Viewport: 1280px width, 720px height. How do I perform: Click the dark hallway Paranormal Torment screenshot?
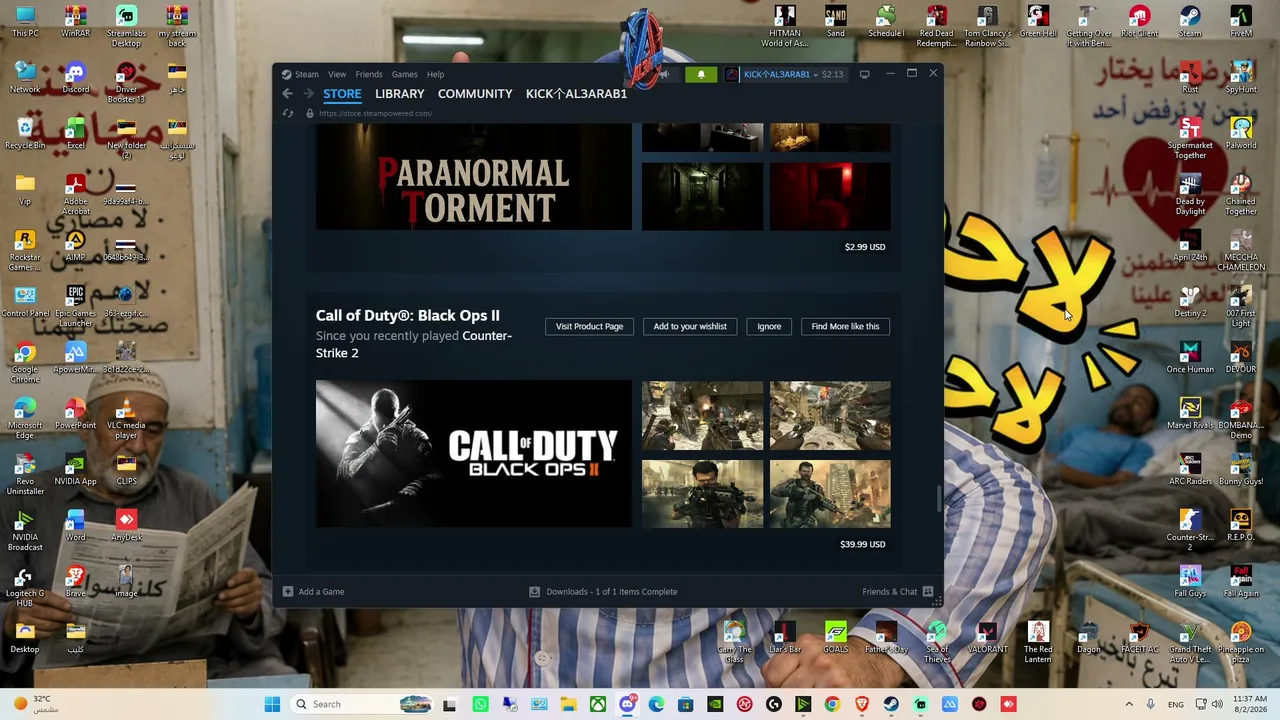(702, 196)
